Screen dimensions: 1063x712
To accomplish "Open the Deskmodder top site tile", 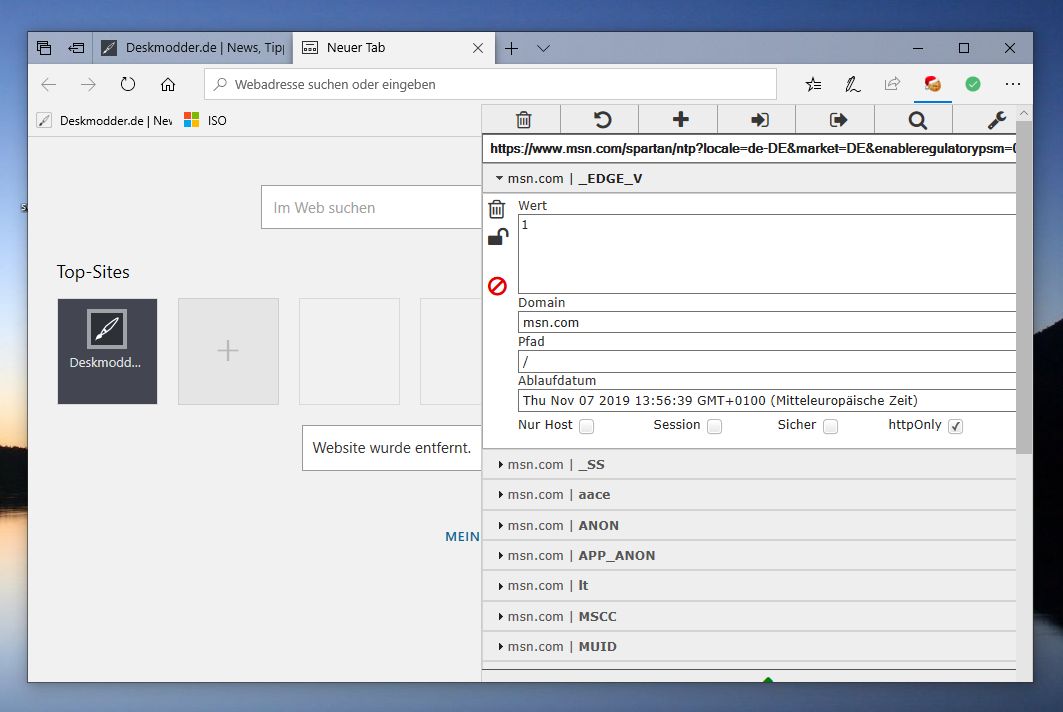I will point(107,351).
